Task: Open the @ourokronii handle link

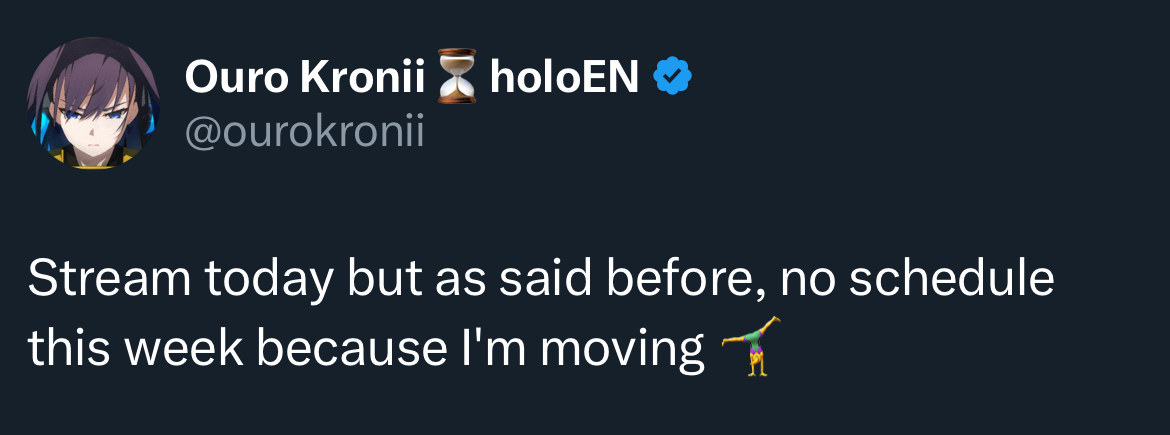Action: 304,133
